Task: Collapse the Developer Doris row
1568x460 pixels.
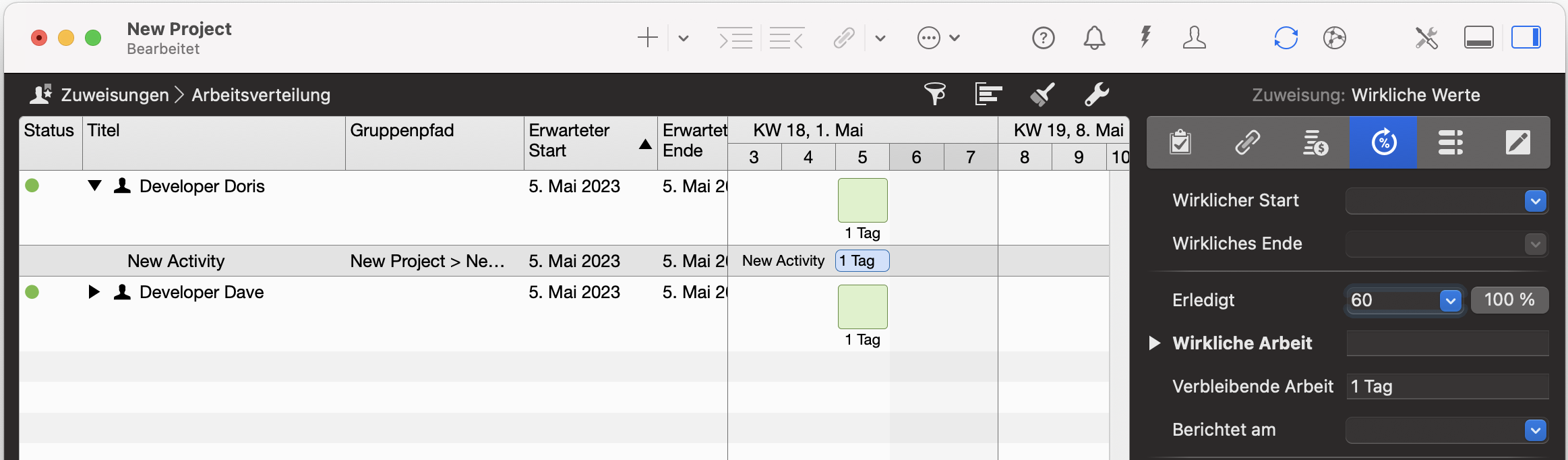Action: [94, 186]
